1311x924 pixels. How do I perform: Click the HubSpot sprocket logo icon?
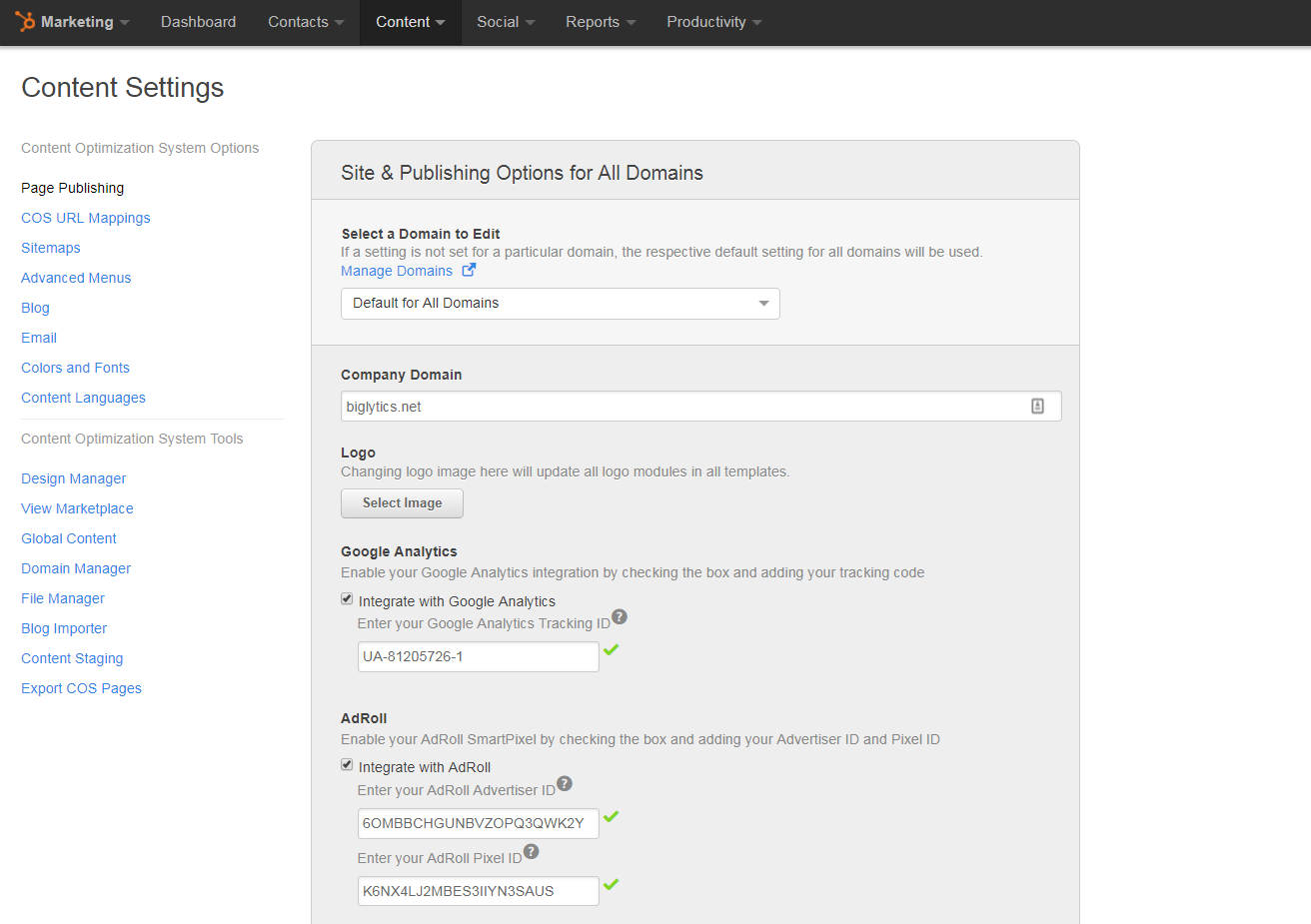coord(25,21)
